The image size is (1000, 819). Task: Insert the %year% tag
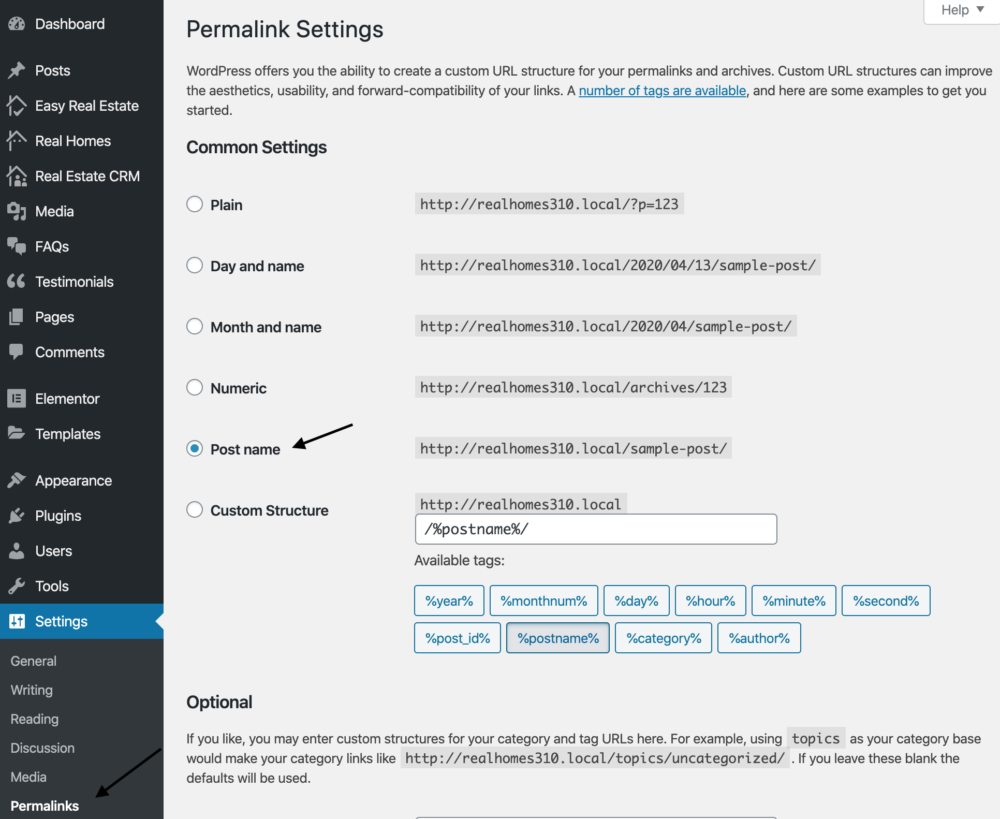(x=449, y=601)
